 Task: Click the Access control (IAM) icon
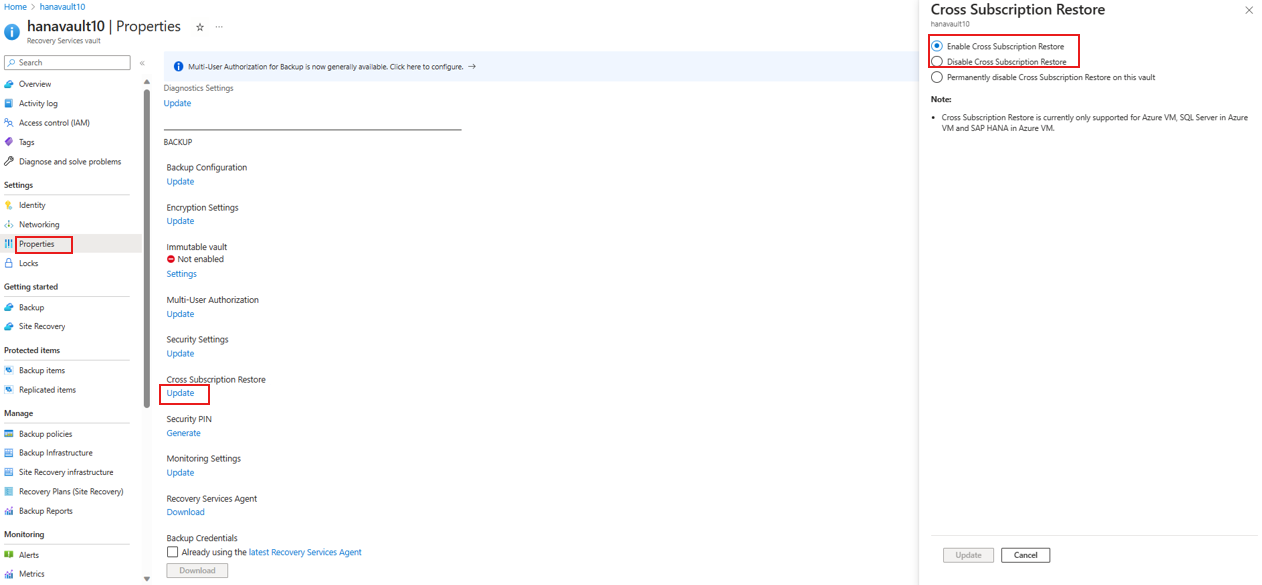(9, 123)
